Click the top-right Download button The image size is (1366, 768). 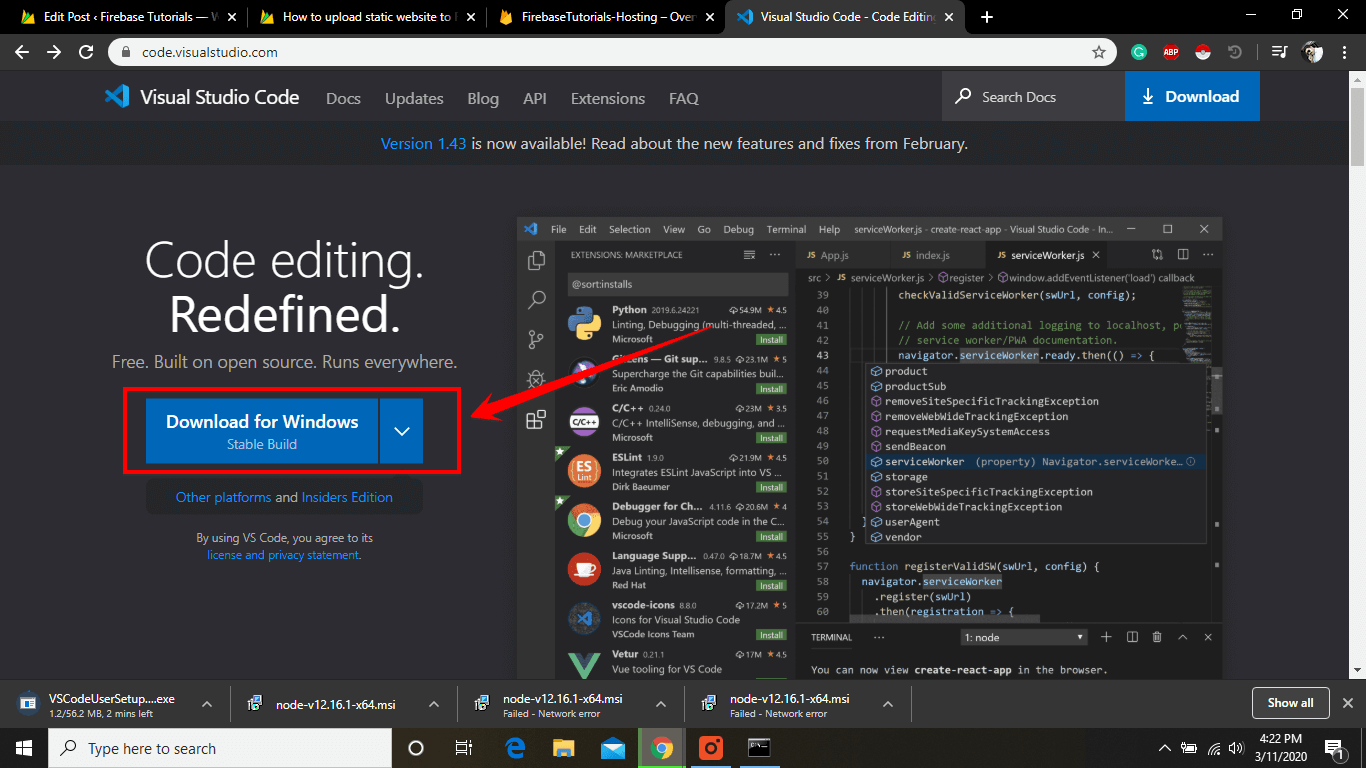coord(1192,97)
